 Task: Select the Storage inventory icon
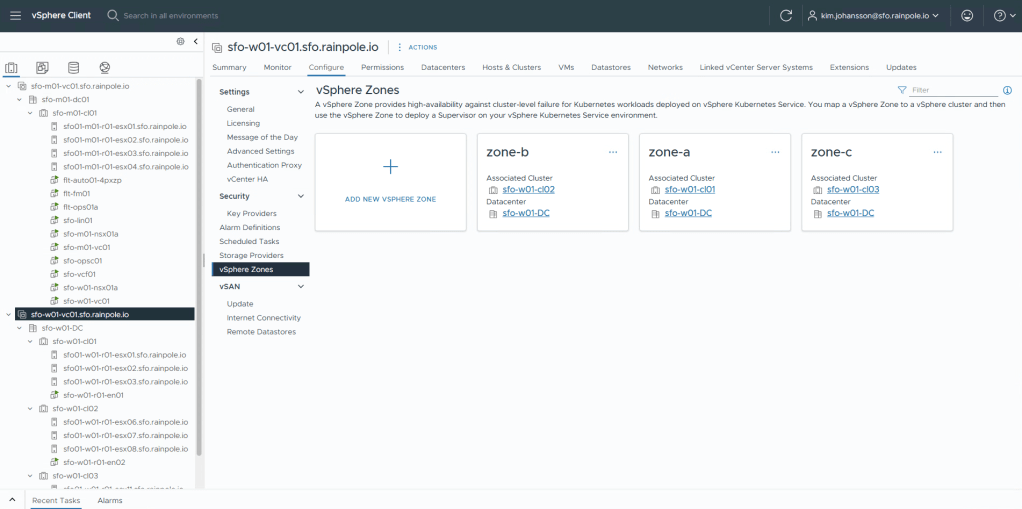pyautogui.click(x=73, y=68)
